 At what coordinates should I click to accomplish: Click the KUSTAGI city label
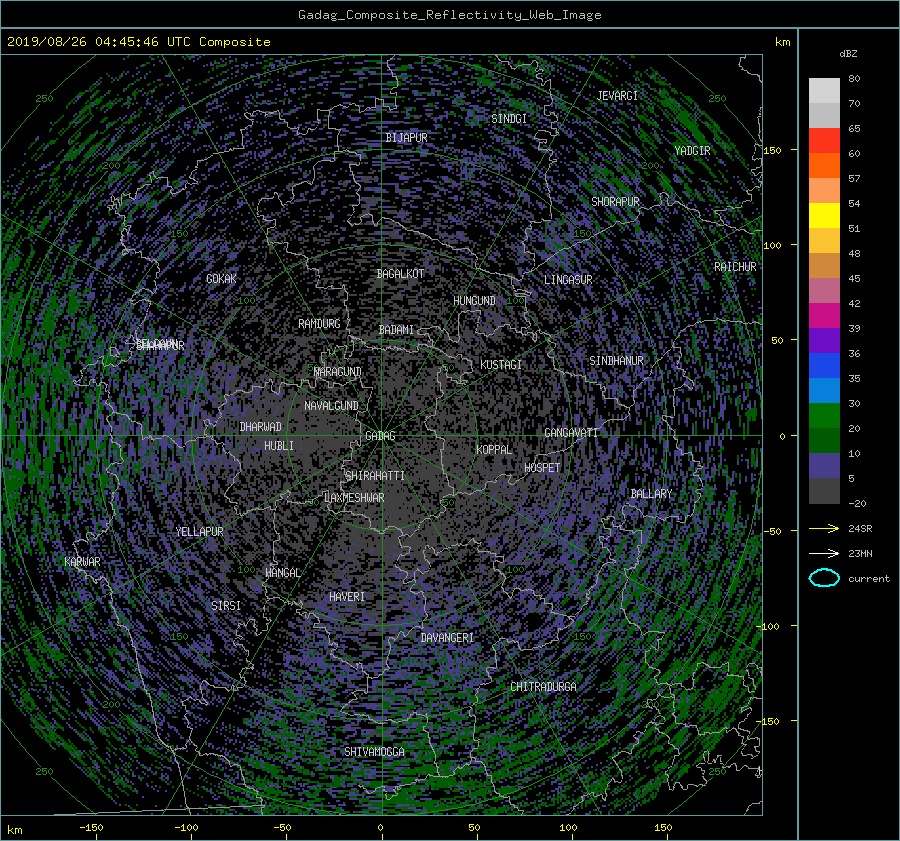pyautogui.click(x=501, y=365)
